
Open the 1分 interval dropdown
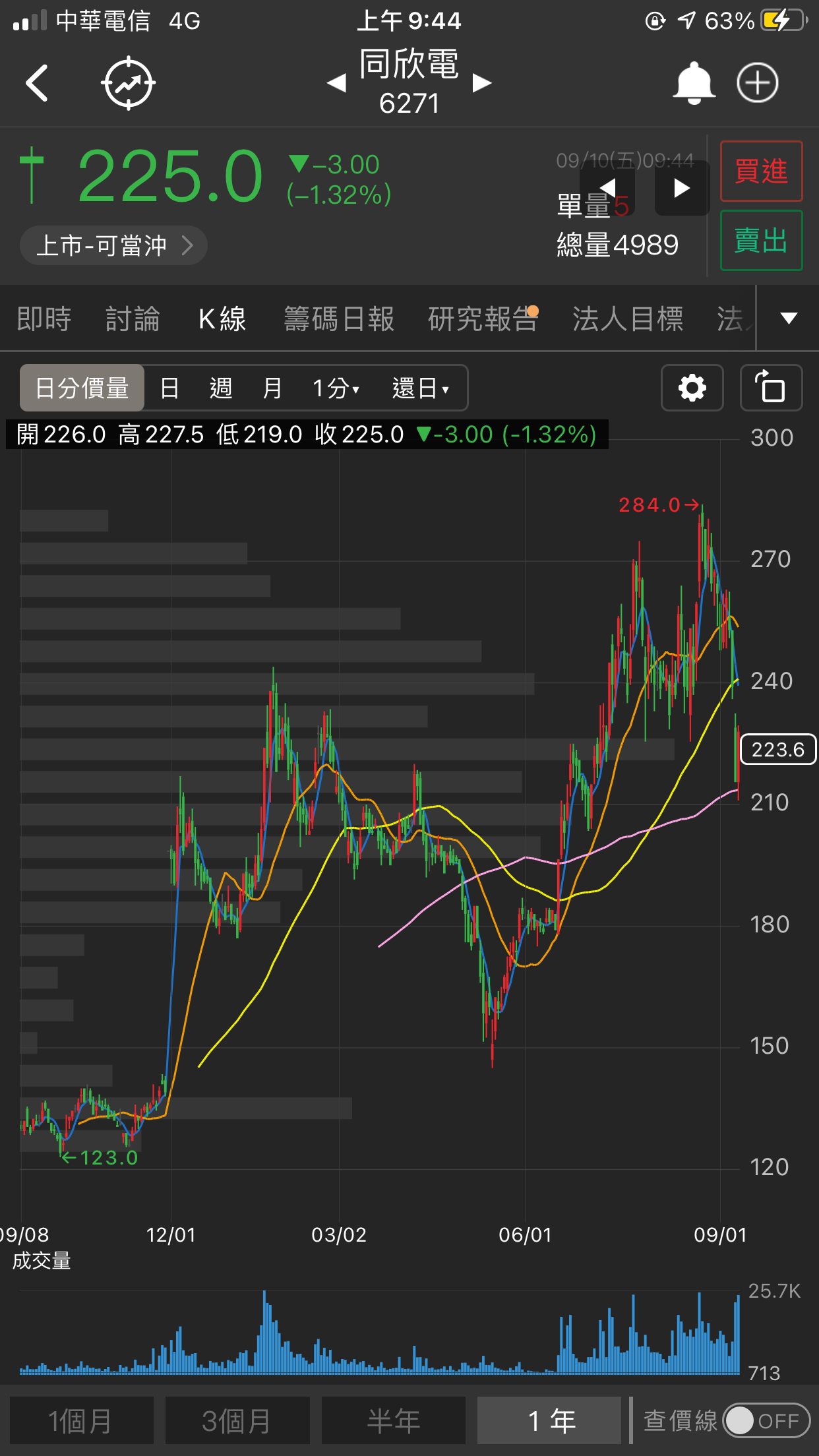pos(336,388)
